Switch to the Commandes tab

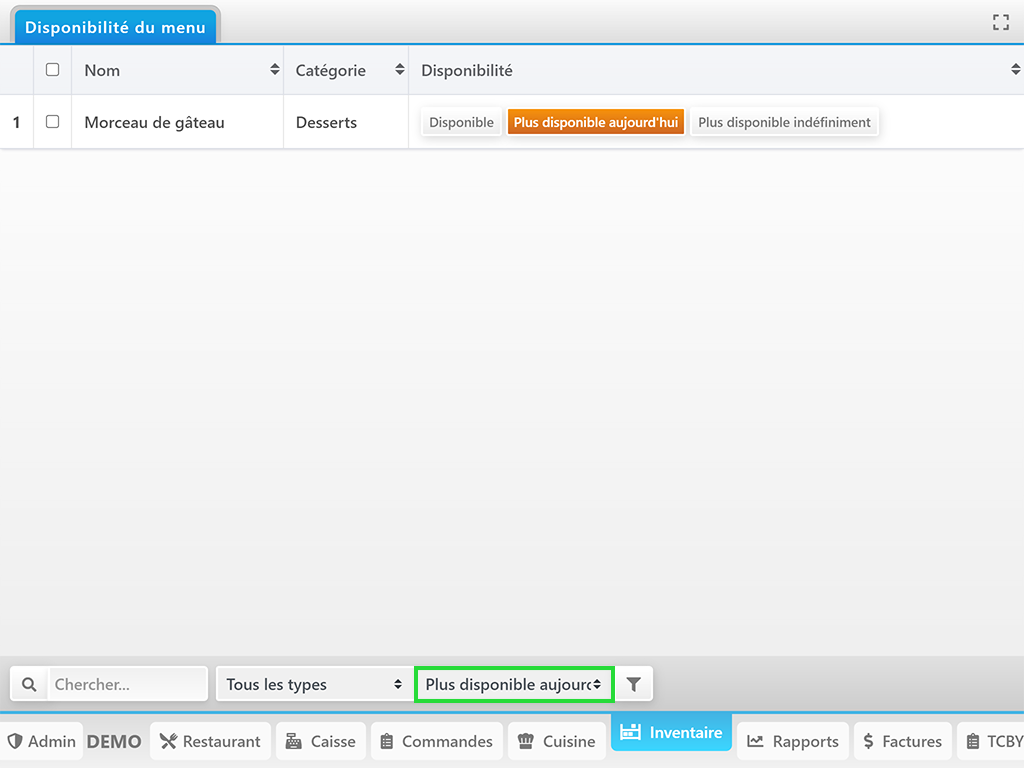[x=436, y=742]
